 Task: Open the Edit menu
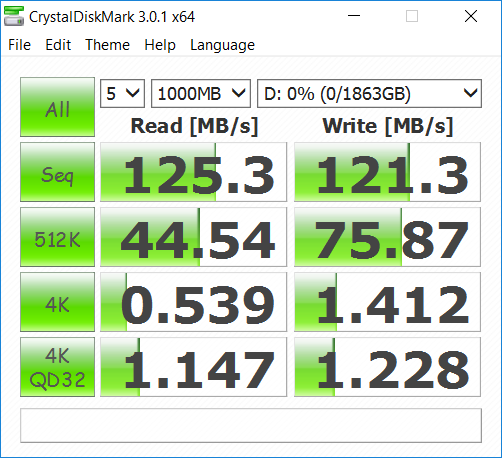pyautogui.click(x=58, y=45)
